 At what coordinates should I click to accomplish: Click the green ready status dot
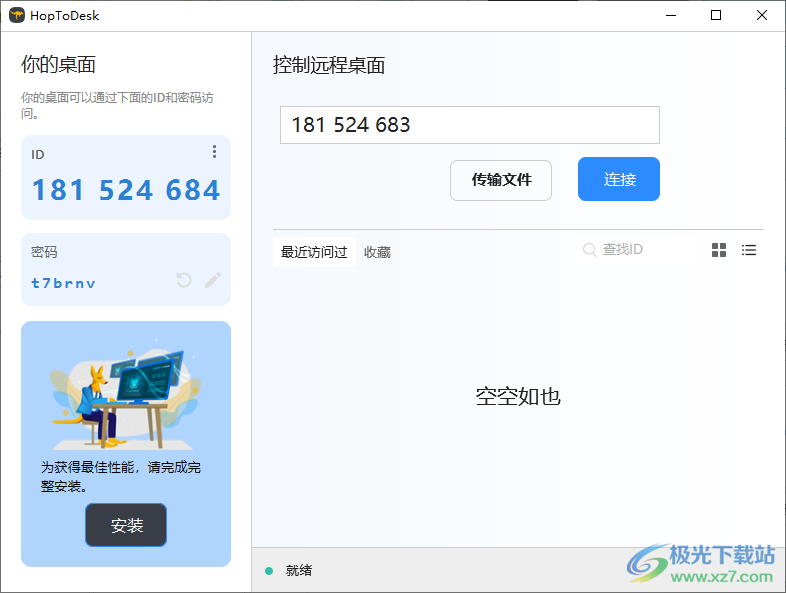coord(269,570)
